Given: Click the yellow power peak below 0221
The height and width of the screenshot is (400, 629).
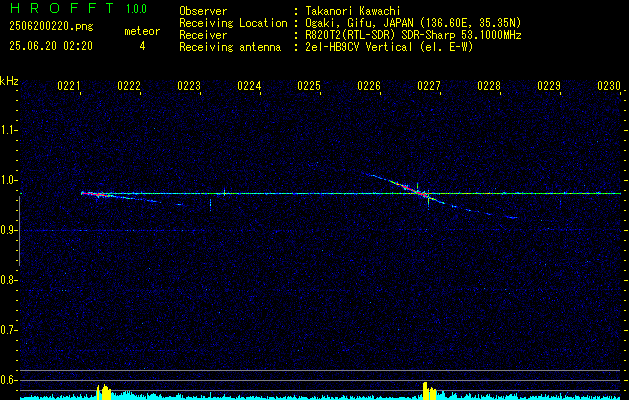Looking at the screenshot, I should 104,392.
